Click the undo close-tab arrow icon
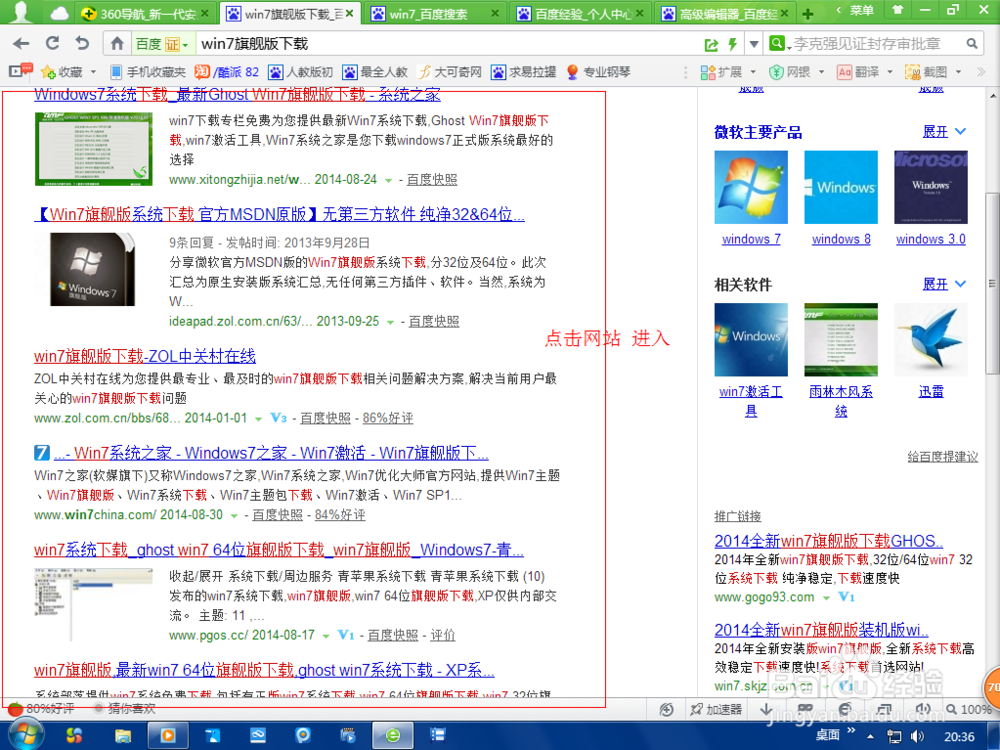Screen dimensions: 1000x750 coord(82,43)
